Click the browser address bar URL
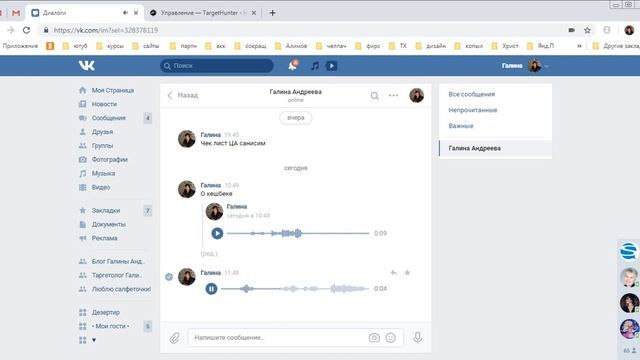640x360 pixels. (x=106, y=30)
